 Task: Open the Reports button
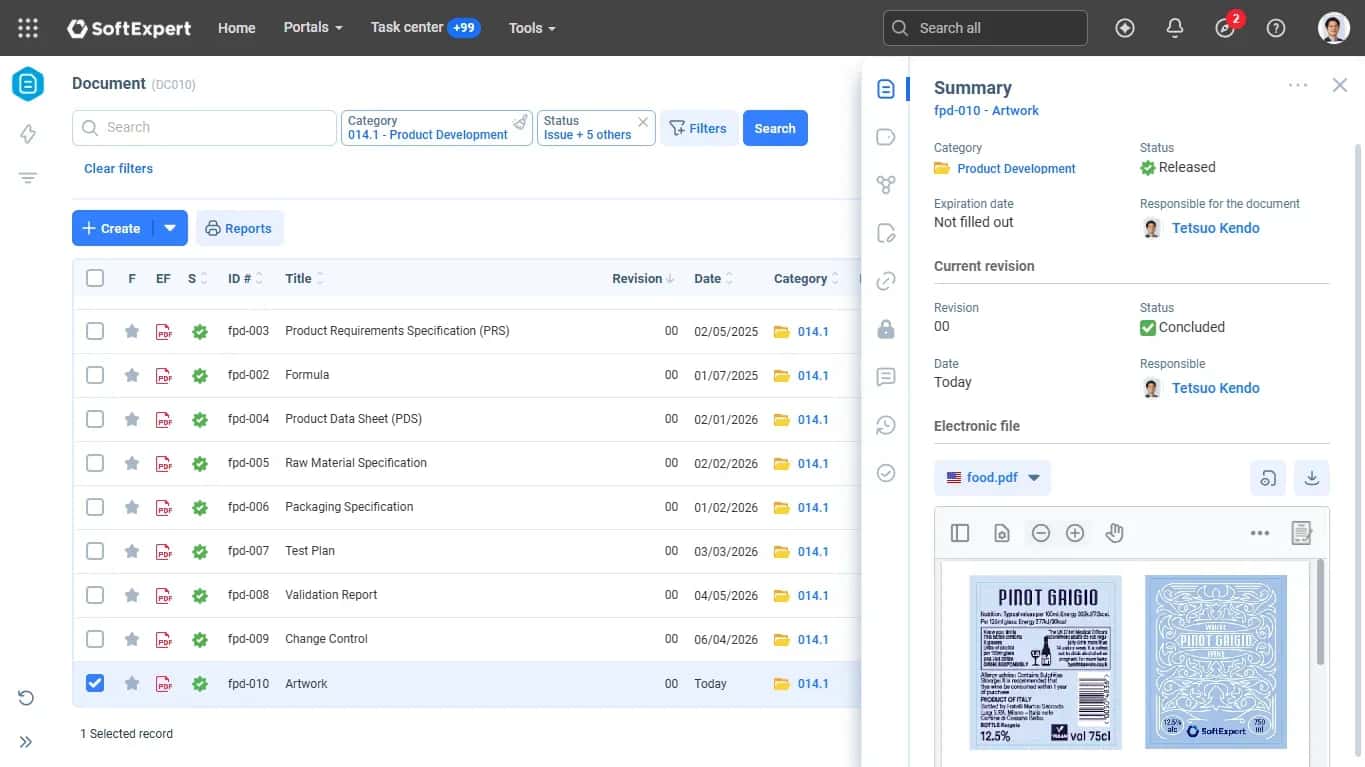pyautogui.click(x=240, y=228)
